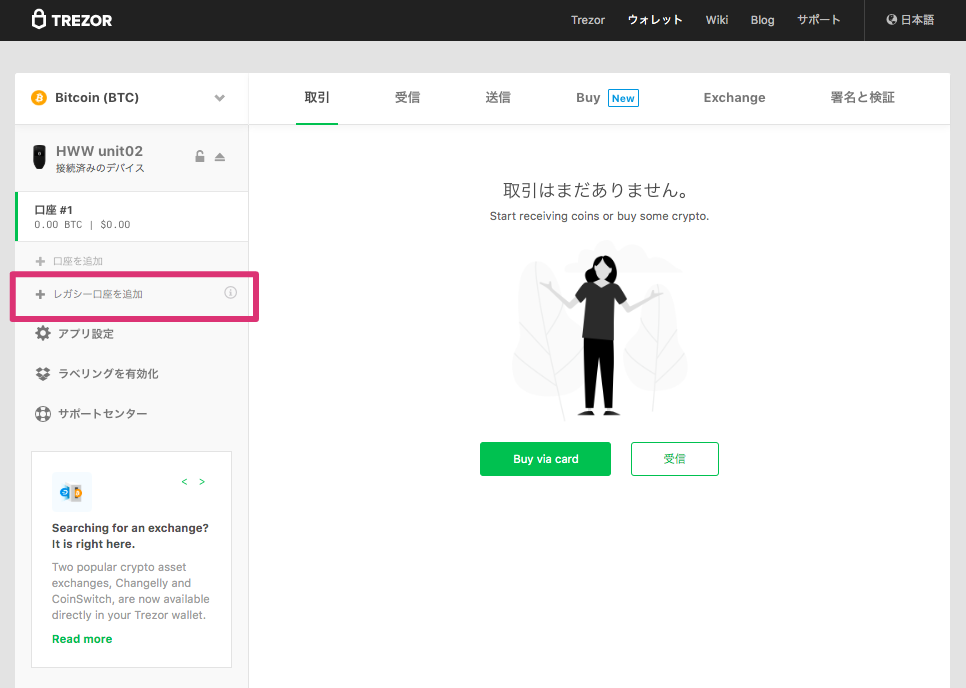
Task: Click the TREZOR logo
Action: 71,20
